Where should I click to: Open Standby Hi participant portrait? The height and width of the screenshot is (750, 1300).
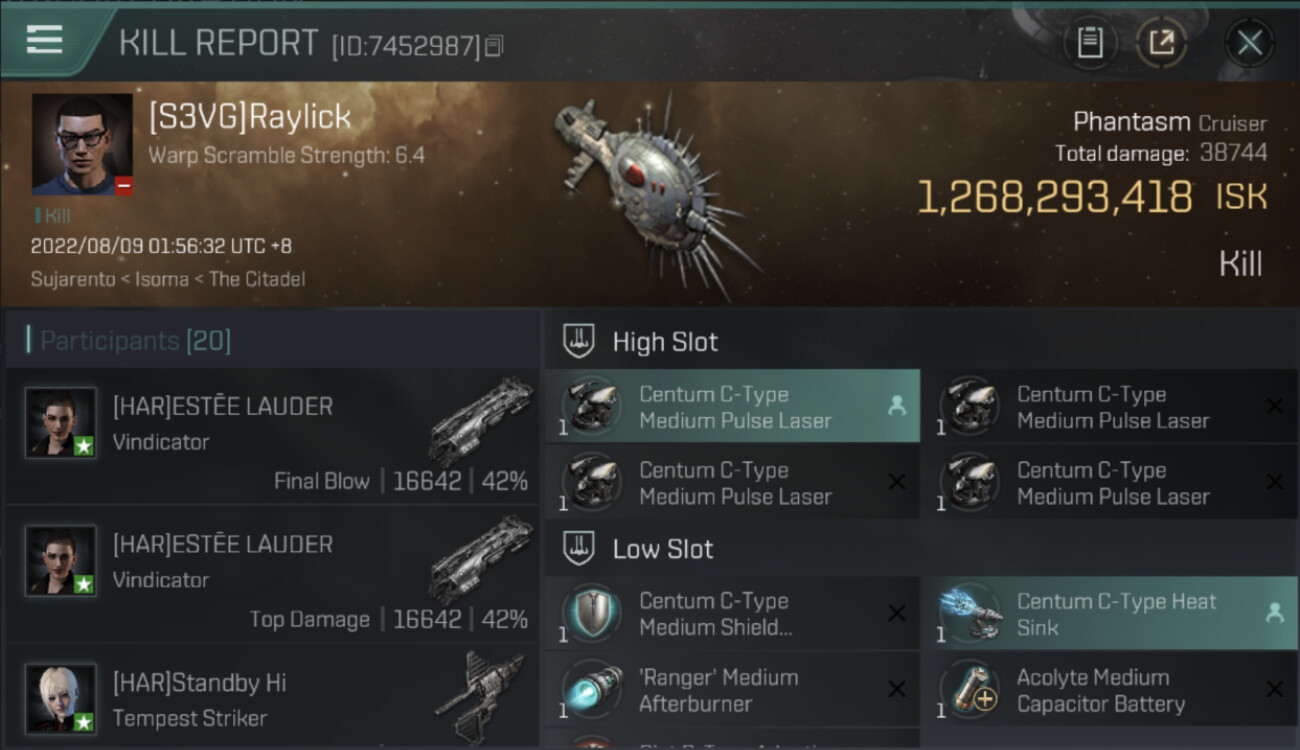pyautogui.click(x=61, y=698)
